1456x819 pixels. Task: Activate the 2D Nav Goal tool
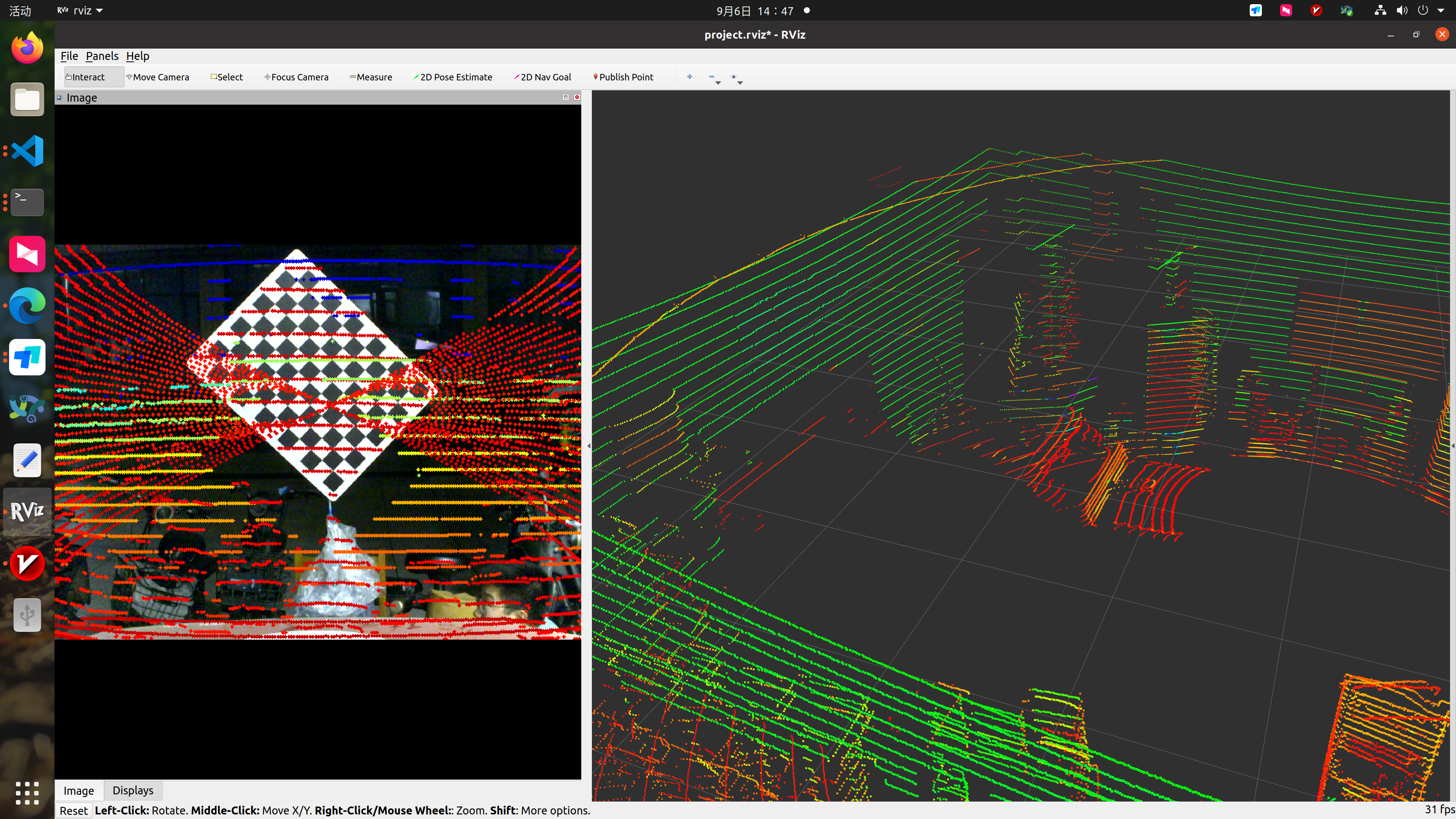click(x=543, y=77)
